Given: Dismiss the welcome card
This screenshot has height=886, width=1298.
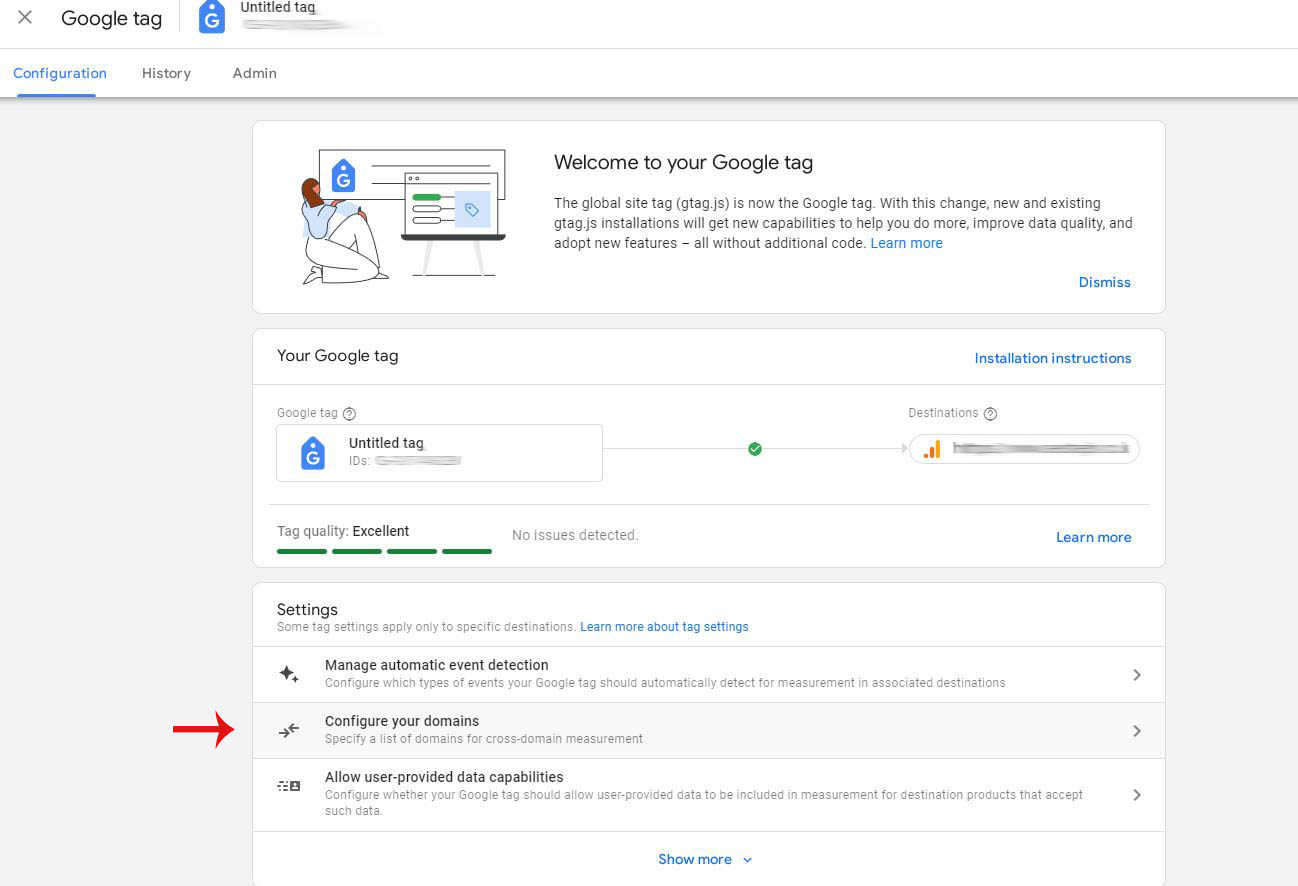Looking at the screenshot, I should [x=1105, y=282].
